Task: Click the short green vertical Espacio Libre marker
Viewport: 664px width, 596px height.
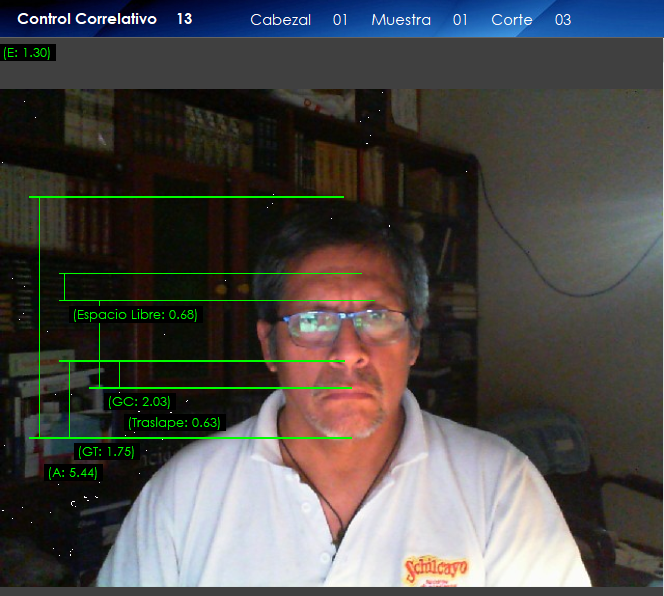Action: [x=64, y=287]
